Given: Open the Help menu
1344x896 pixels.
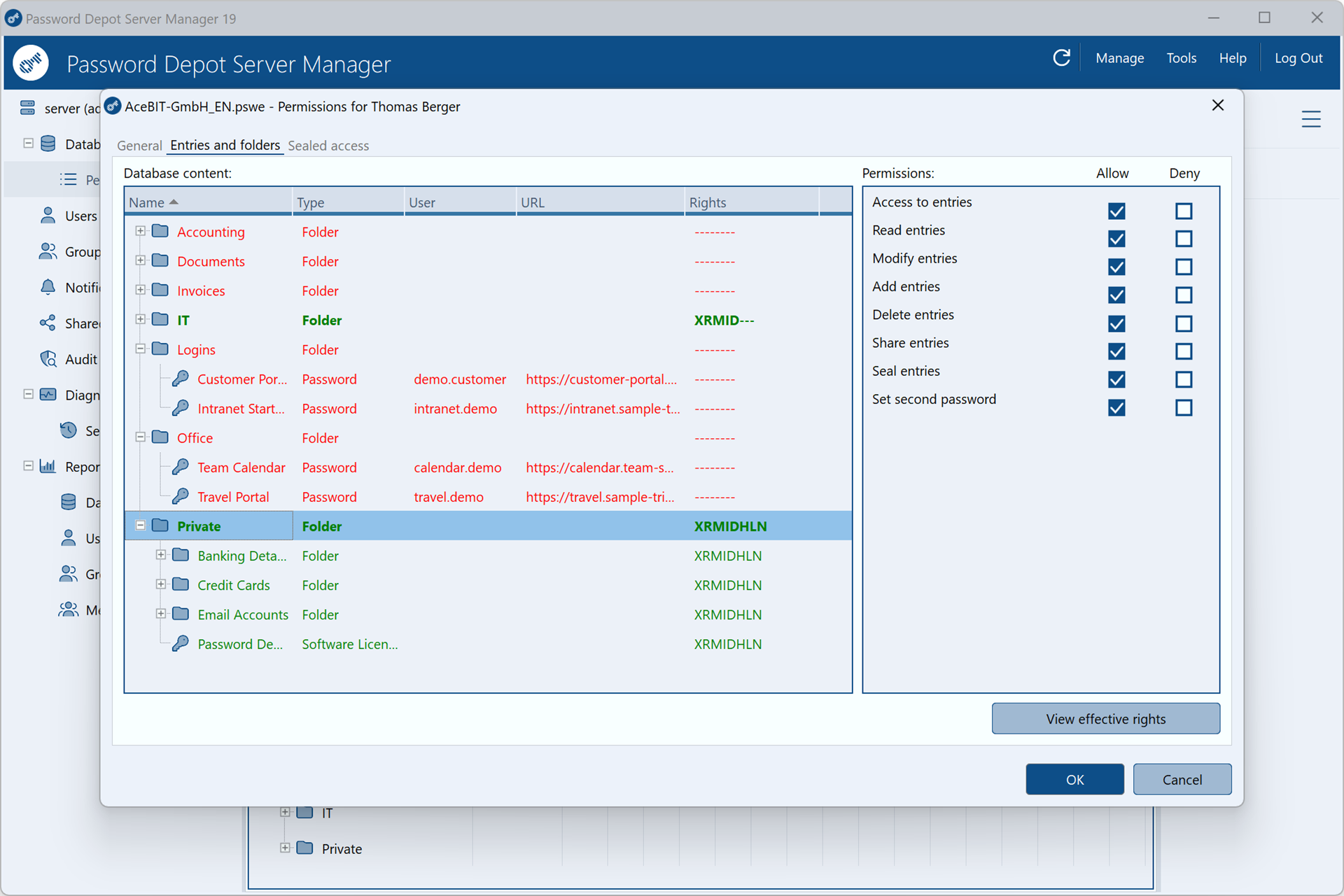Looking at the screenshot, I should (x=1232, y=58).
